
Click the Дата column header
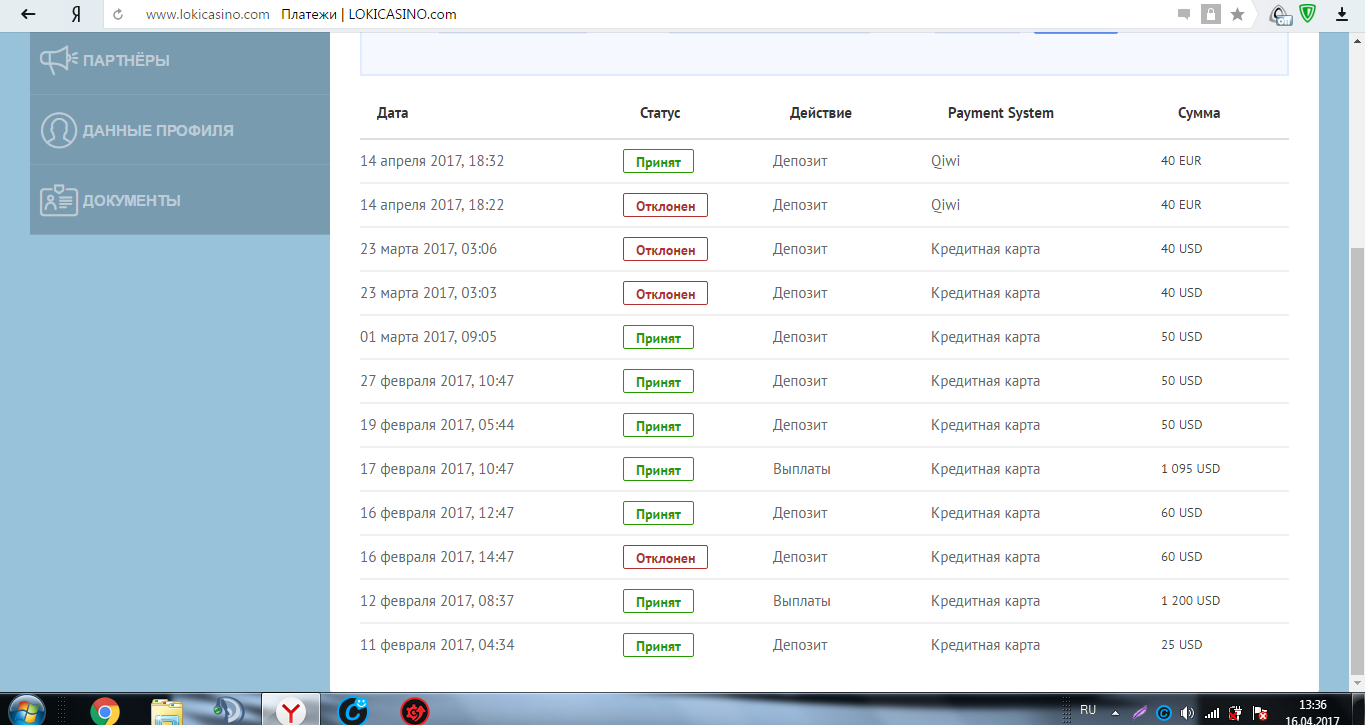(392, 113)
